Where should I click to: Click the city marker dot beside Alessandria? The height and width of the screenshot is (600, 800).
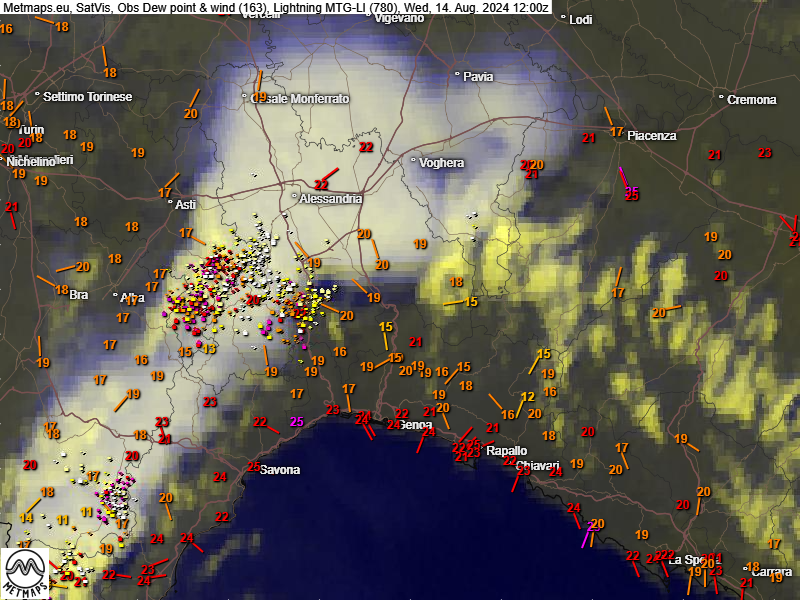pyautogui.click(x=294, y=197)
